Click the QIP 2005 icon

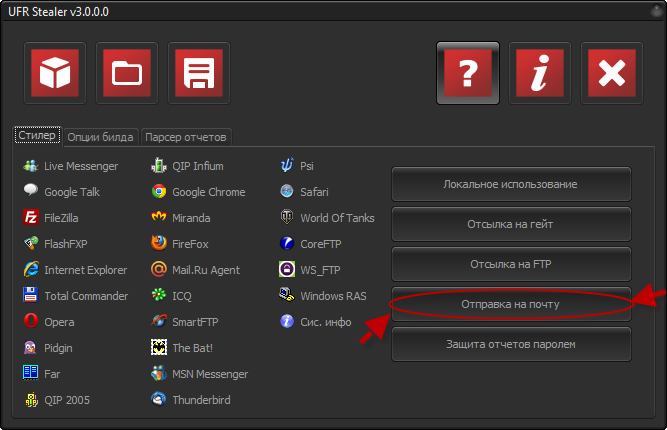[31, 399]
